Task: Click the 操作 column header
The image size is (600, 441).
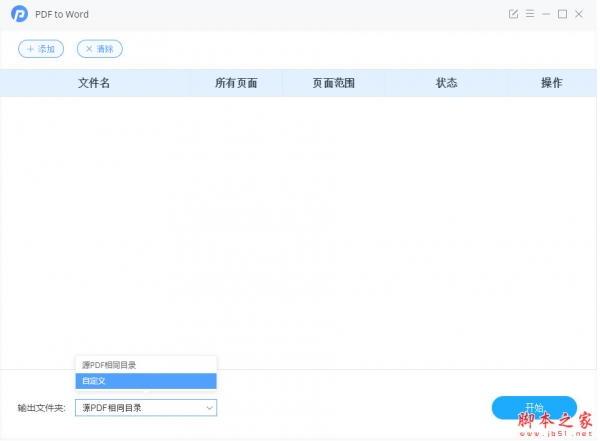Action: click(552, 83)
